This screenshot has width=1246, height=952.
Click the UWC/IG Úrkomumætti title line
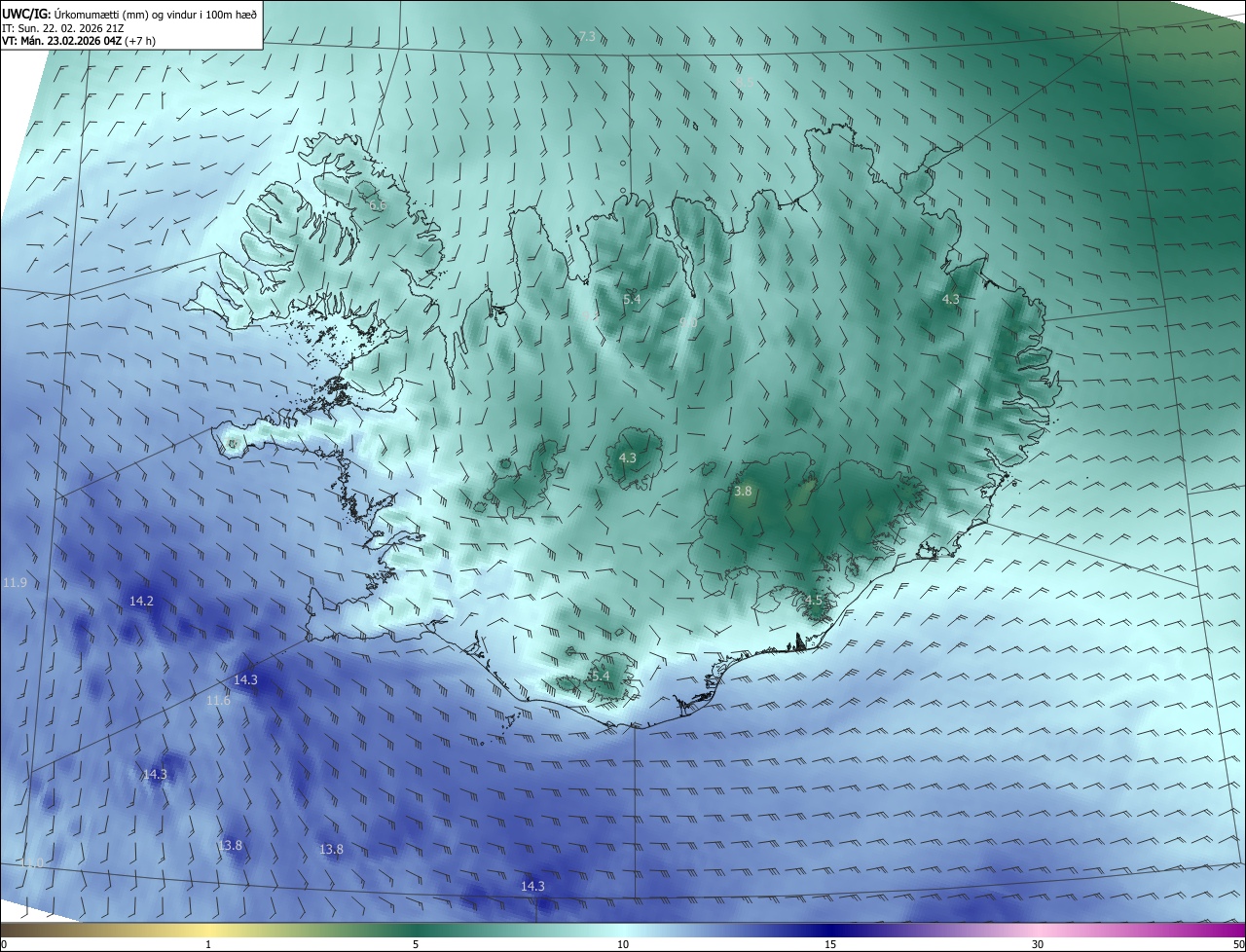[x=128, y=14]
